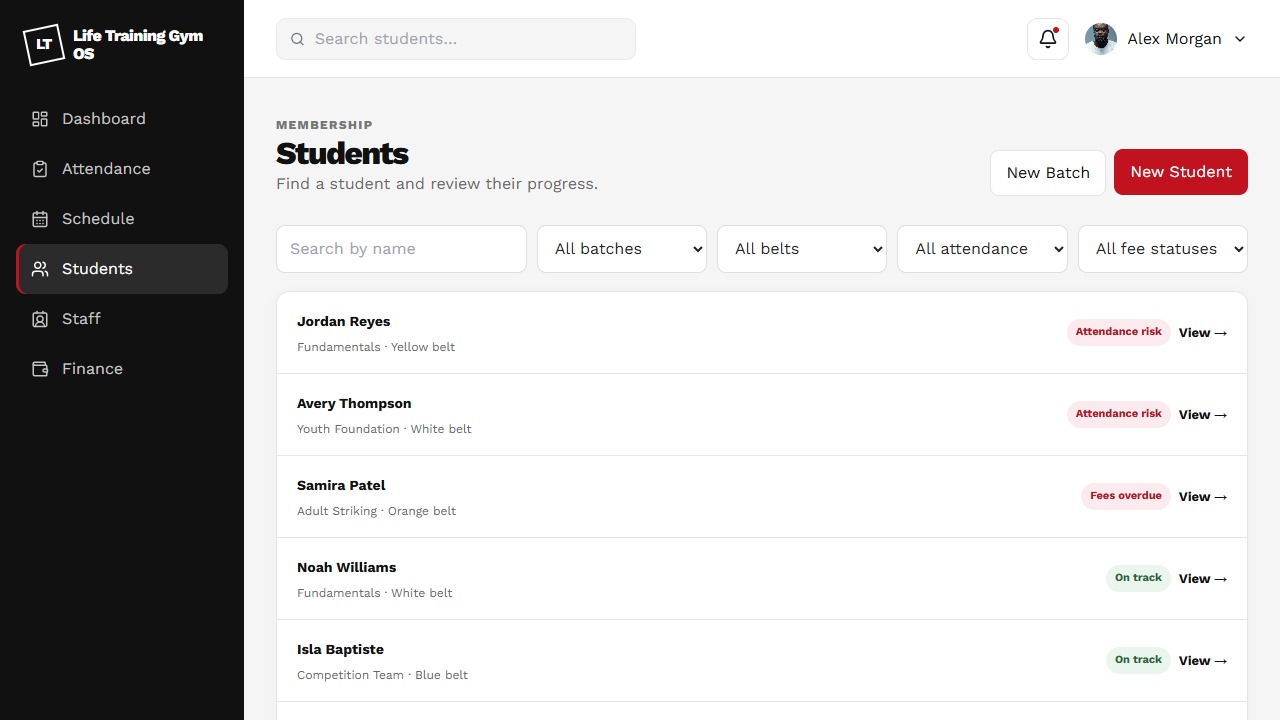Screen dimensions: 1280x720
Task: Click the Attendance clipboard icon
Action: coord(40,169)
